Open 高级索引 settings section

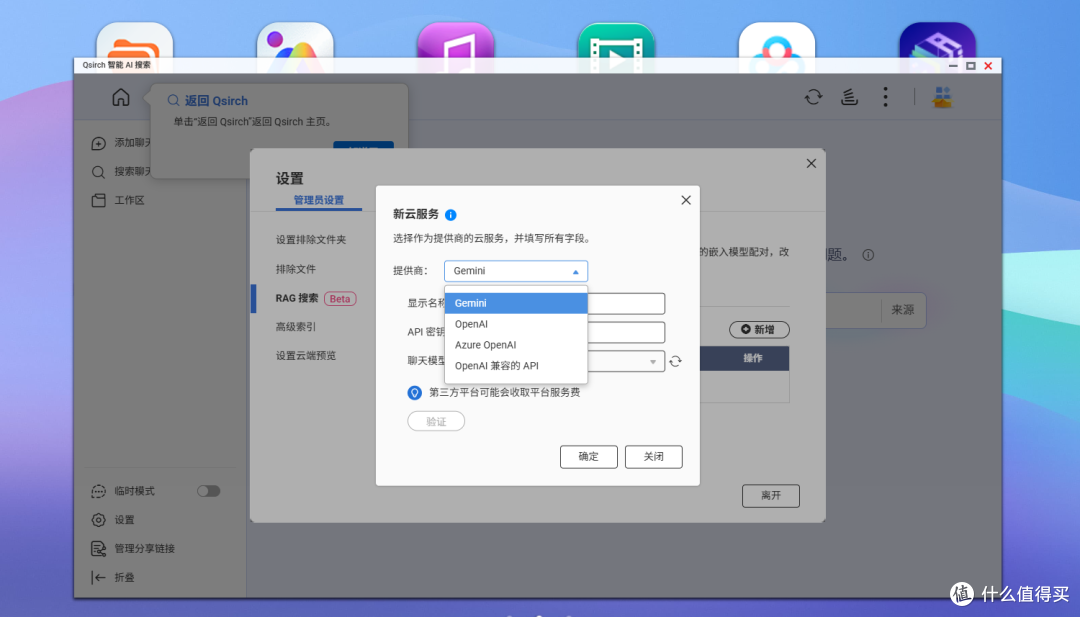coord(295,327)
